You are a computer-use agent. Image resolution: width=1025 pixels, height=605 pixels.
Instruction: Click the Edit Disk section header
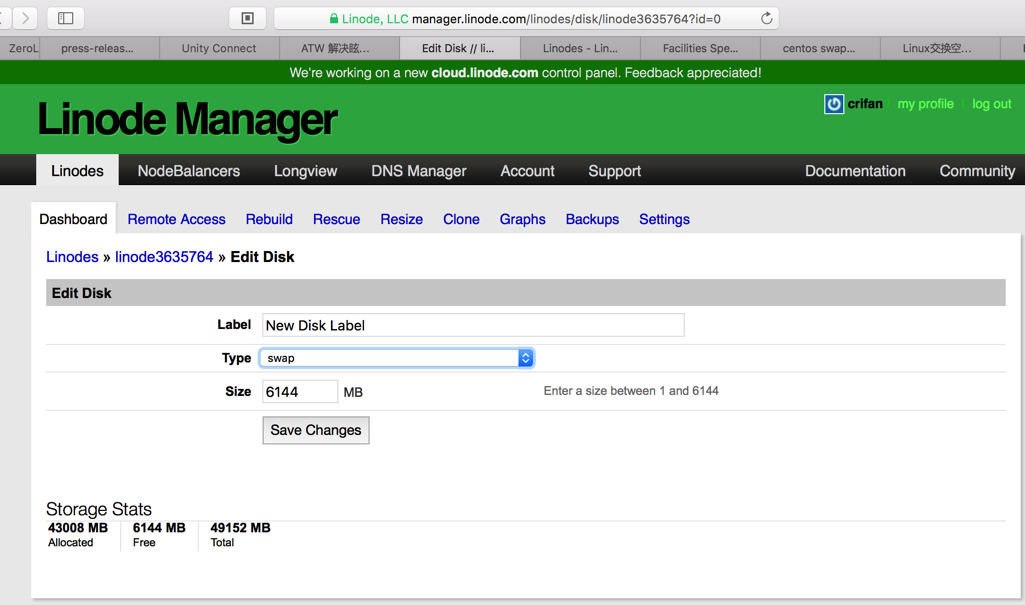click(526, 293)
